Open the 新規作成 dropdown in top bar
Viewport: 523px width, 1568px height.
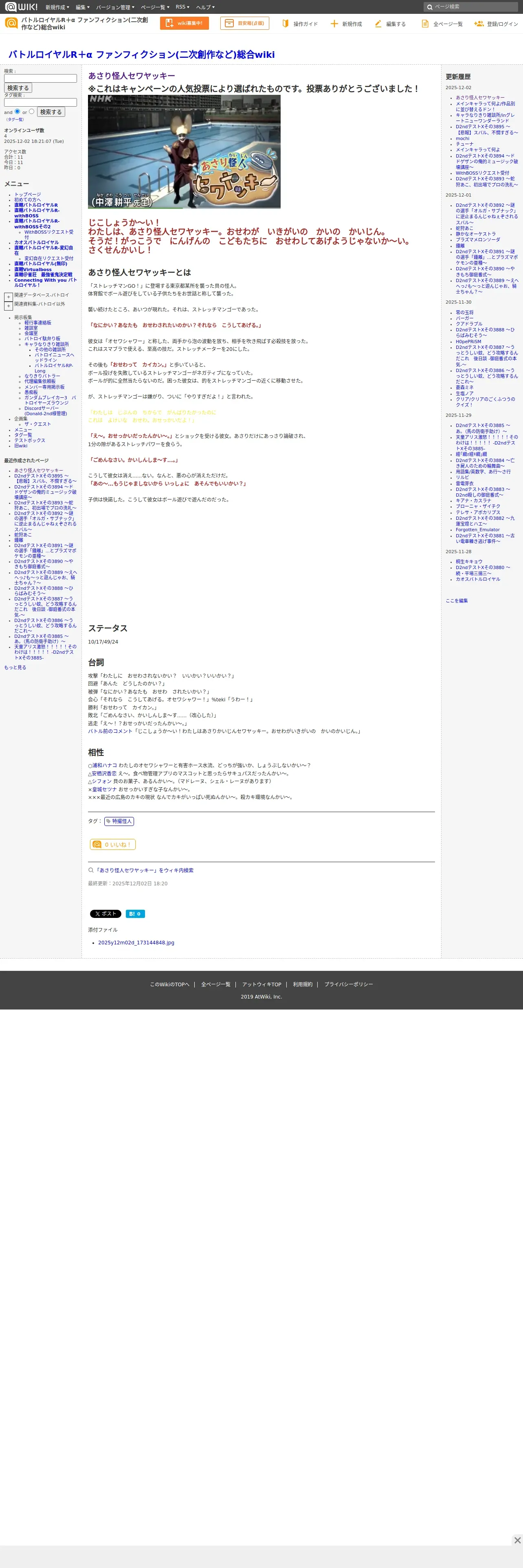[x=57, y=7]
